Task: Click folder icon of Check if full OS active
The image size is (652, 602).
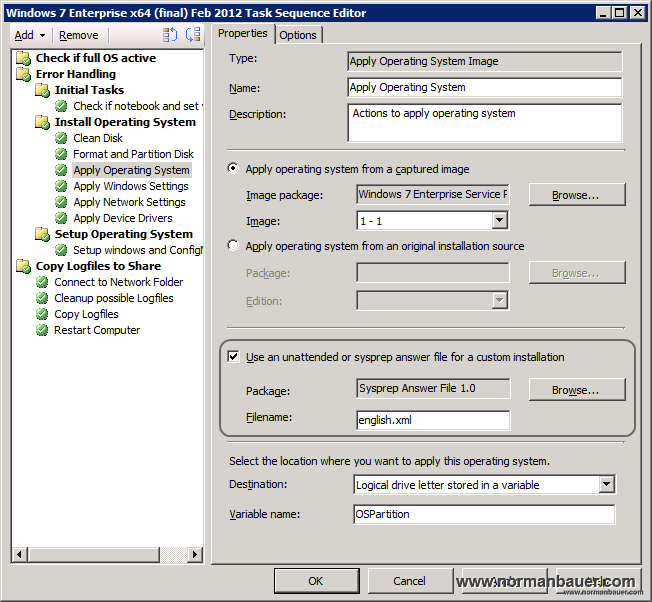Action: click(23, 58)
